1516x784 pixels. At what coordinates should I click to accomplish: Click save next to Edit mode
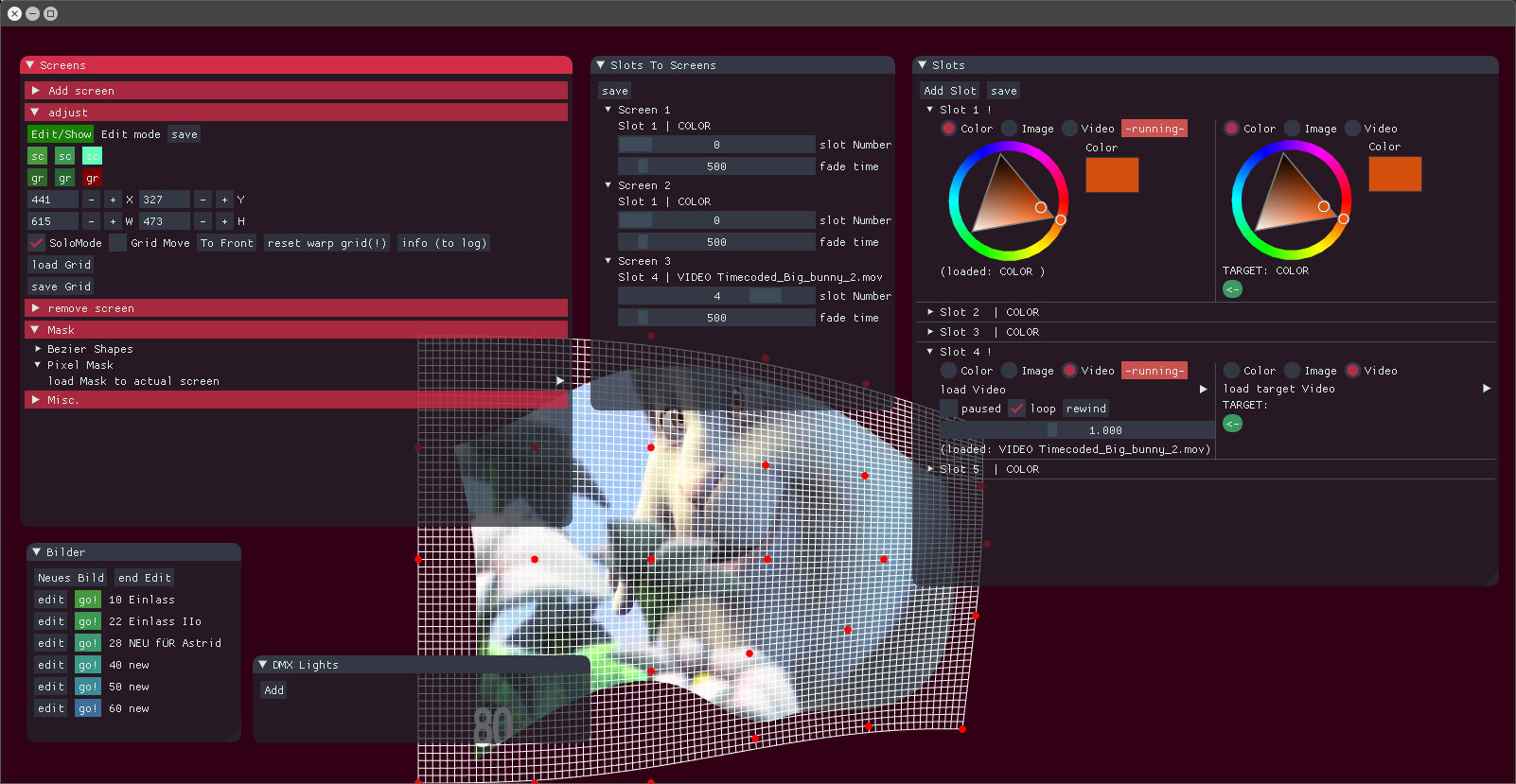tap(185, 134)
